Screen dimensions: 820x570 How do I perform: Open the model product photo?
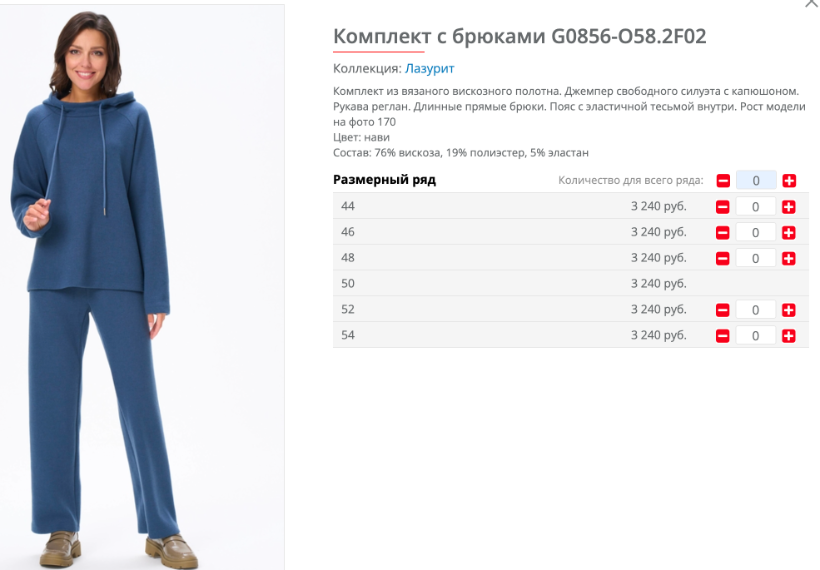point(142,287)
